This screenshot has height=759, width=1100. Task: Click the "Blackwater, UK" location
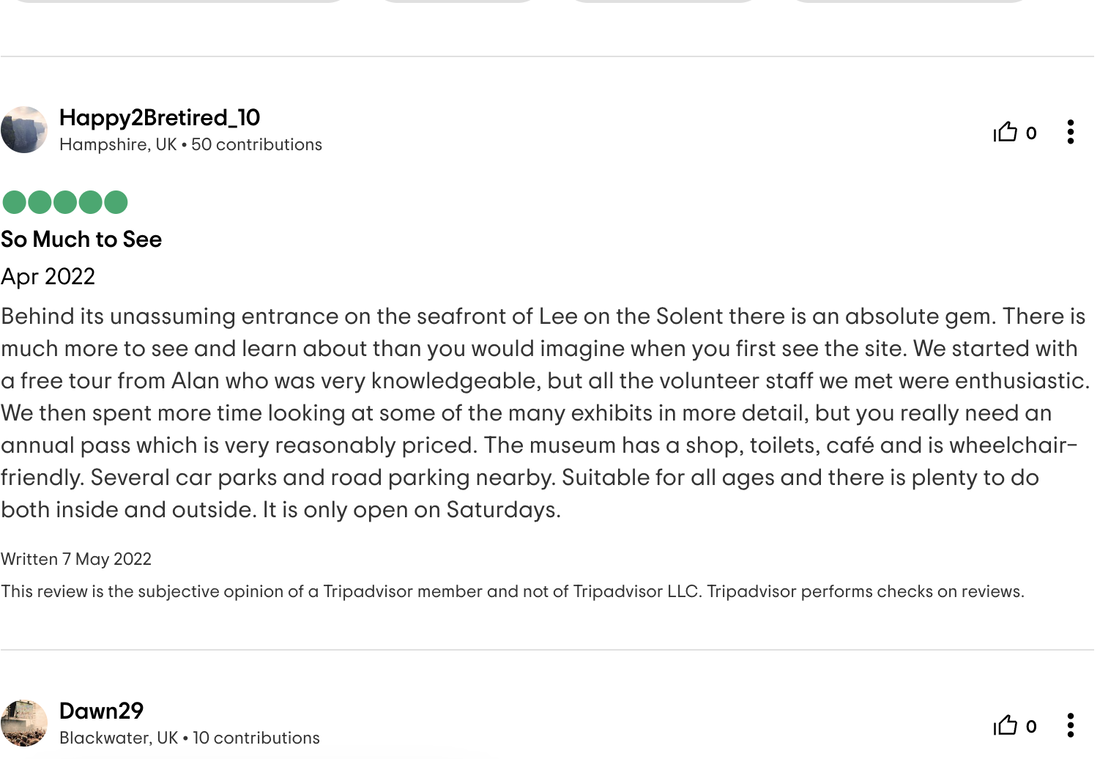(x=119, y=738)
